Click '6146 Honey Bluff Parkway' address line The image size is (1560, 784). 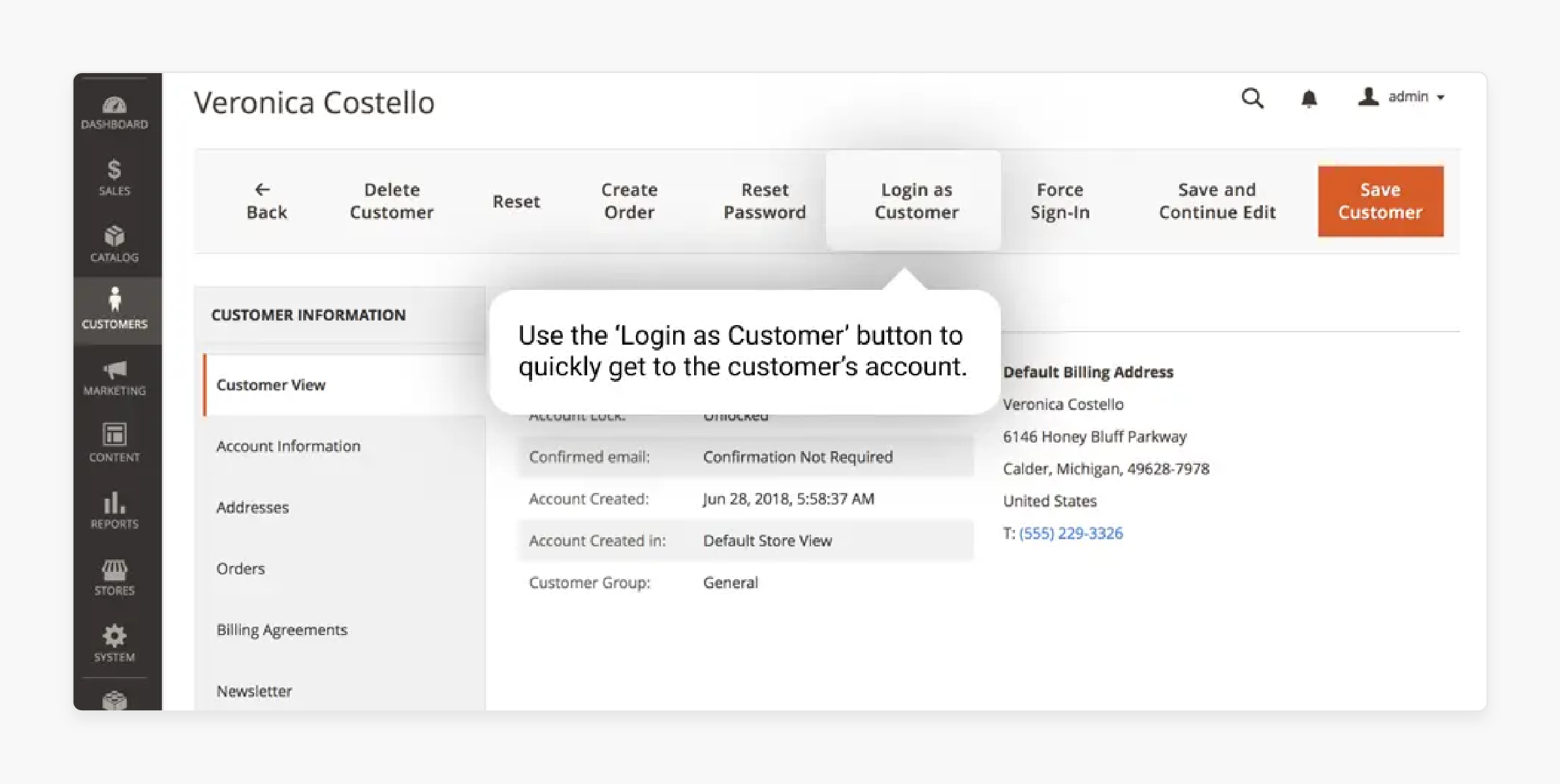coord(1094,437)
